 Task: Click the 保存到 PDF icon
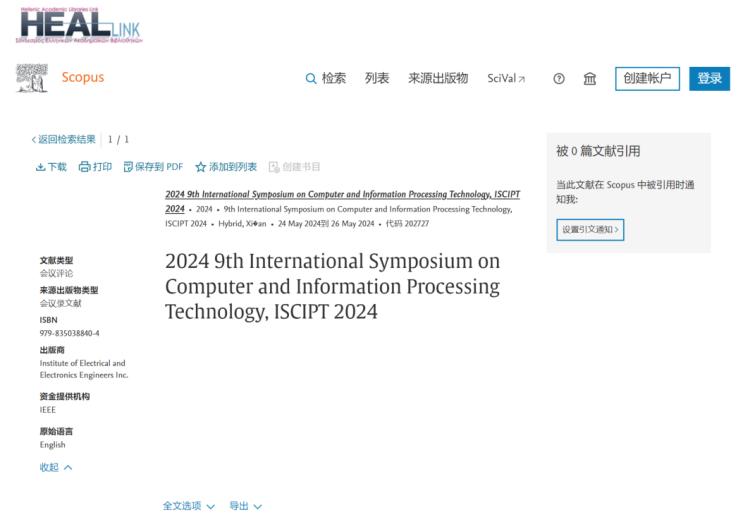click(x=128, y=167)
